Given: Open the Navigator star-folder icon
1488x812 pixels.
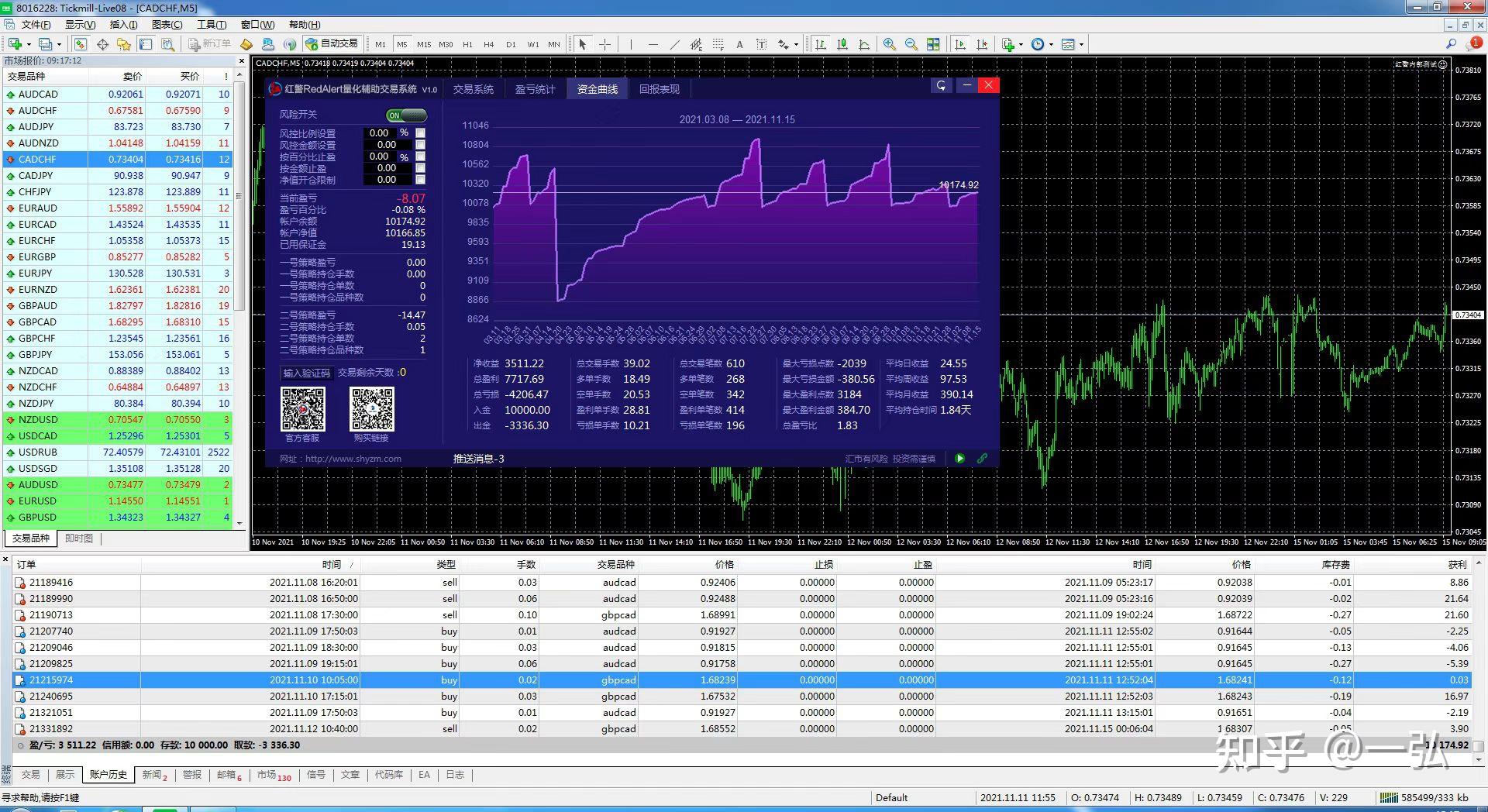Looking at the screenshot, I should (124, 44).
